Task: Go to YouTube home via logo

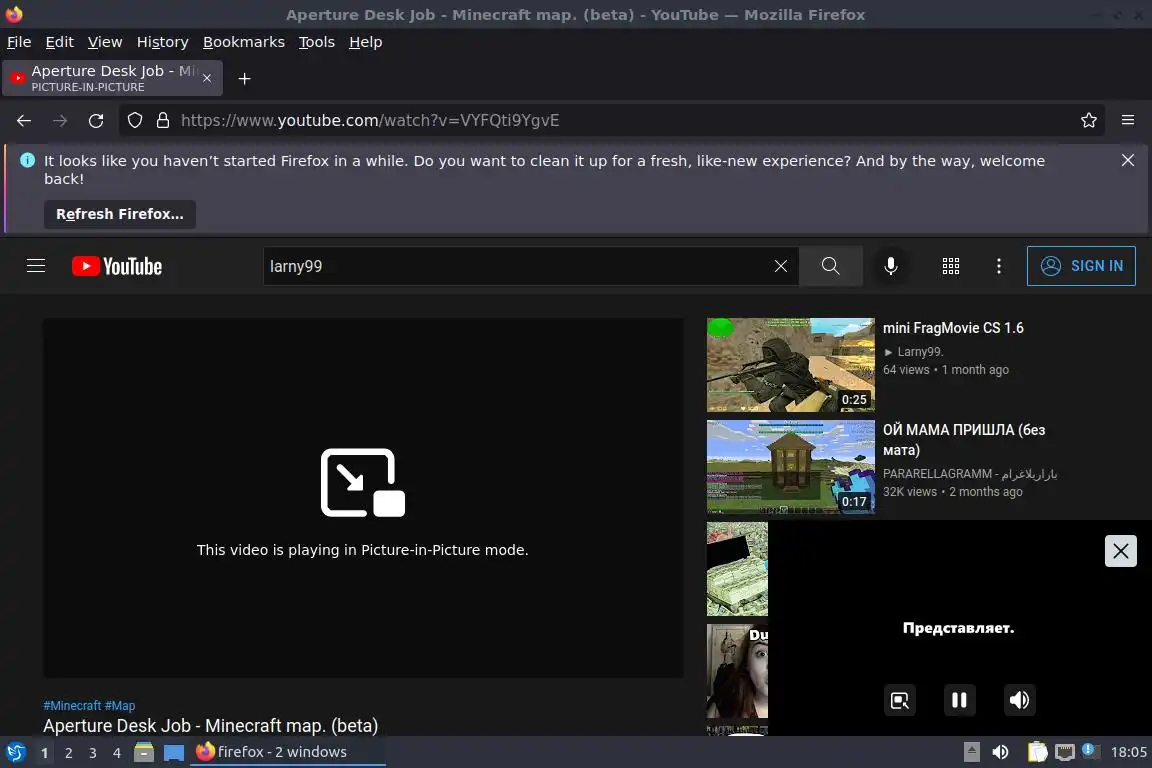Action: [x=117, y=266]
